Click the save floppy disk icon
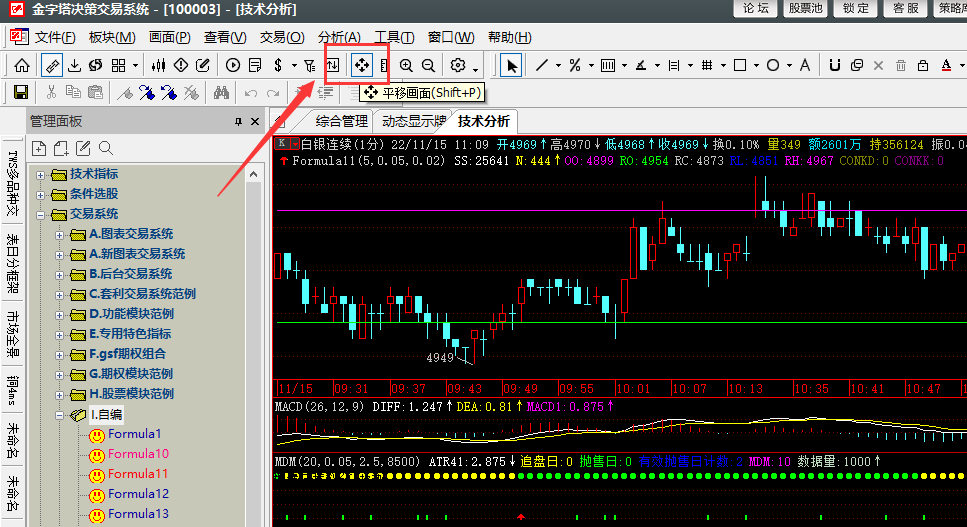Image resolution: width=967 pixels, height=527 pixels. (21, 92)
